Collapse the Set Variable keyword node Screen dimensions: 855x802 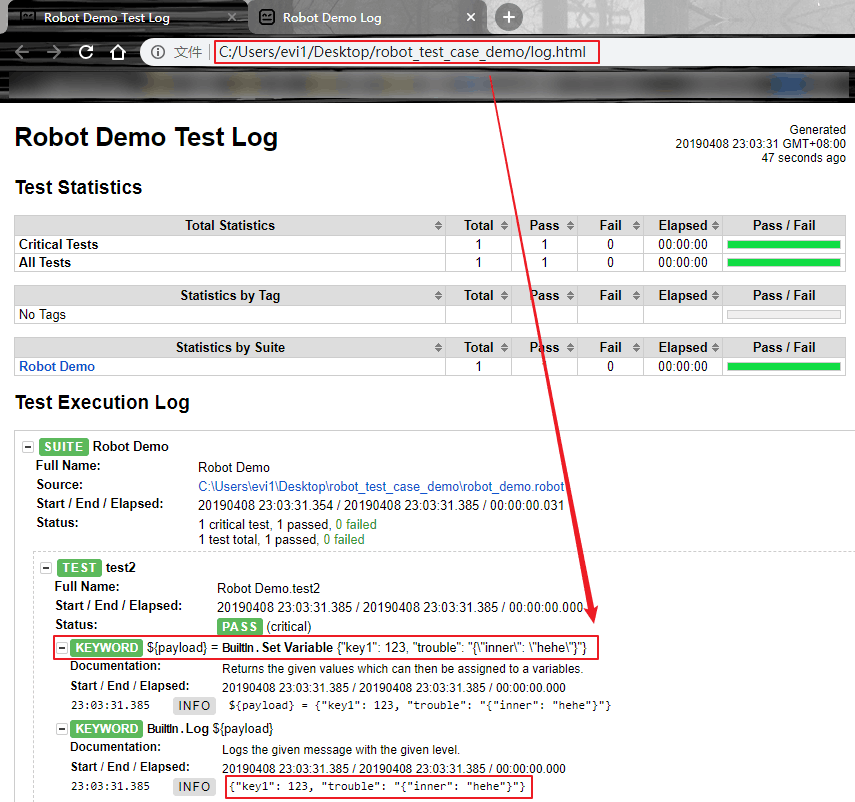tap(62, 648)
